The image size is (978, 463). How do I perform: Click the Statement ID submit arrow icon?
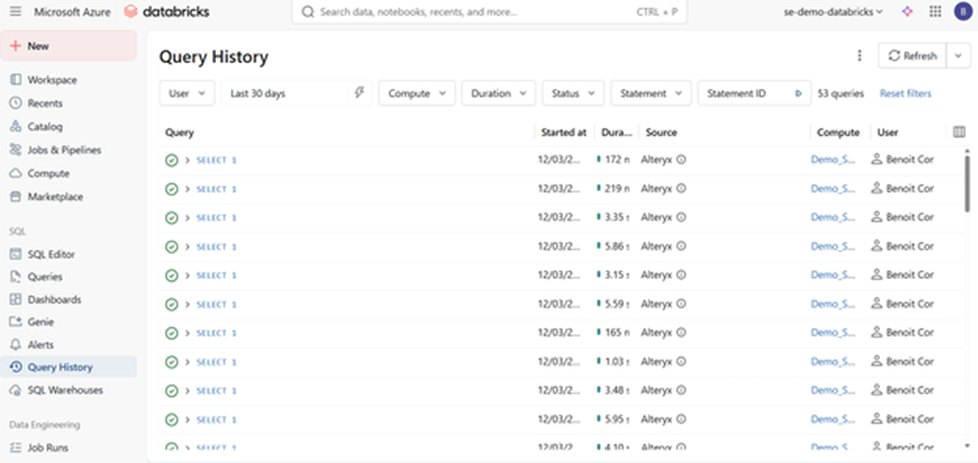[798, 94]
